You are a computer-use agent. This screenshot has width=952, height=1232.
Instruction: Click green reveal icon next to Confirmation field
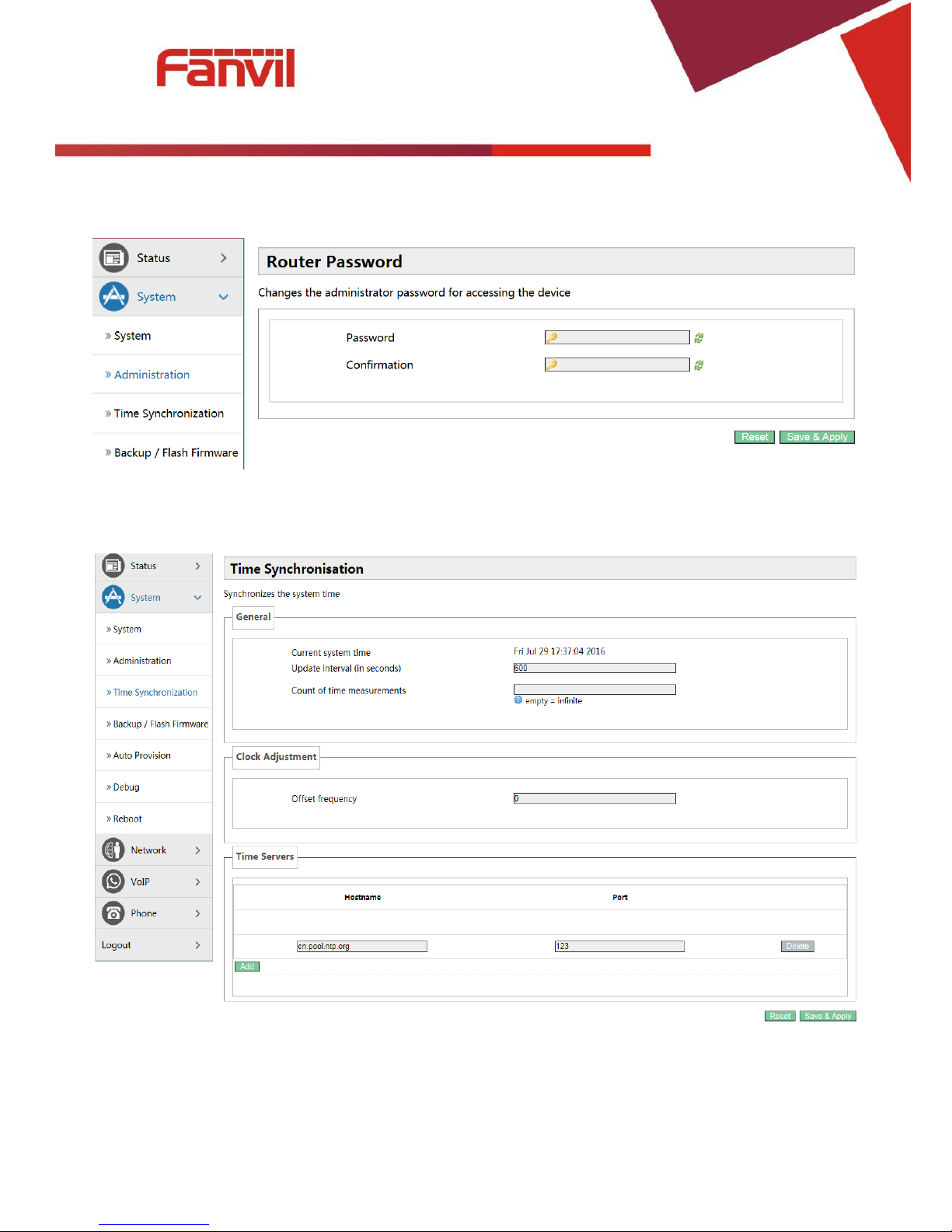(x=699, y=365)
